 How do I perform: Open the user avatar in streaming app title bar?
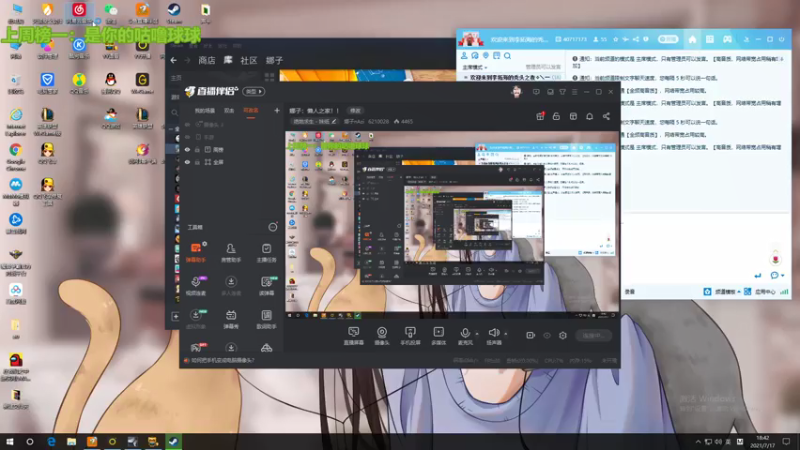coord(516,92)
